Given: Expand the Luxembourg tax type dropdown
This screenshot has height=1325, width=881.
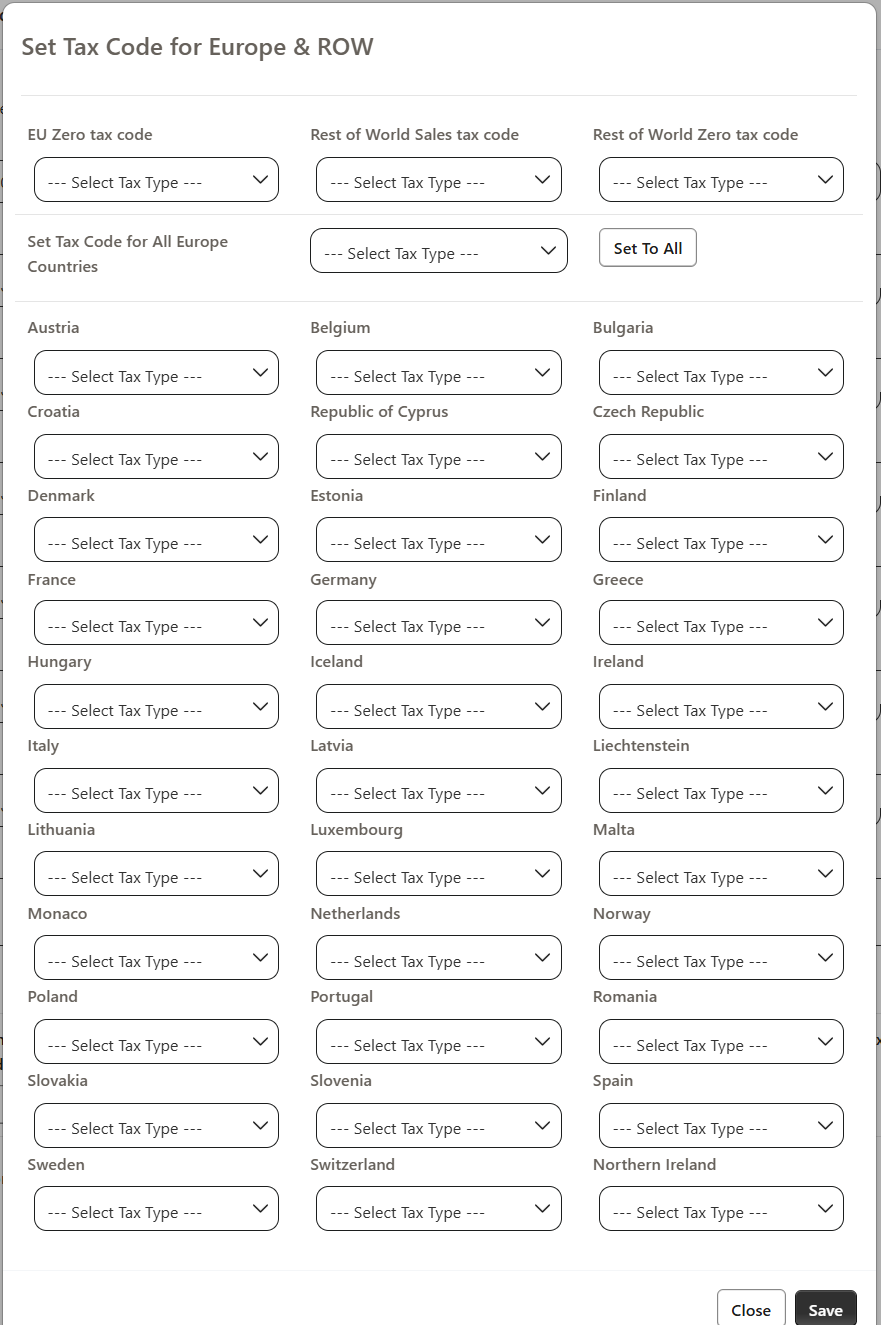Looking at the screenshot, I should [x=438, y=875].
